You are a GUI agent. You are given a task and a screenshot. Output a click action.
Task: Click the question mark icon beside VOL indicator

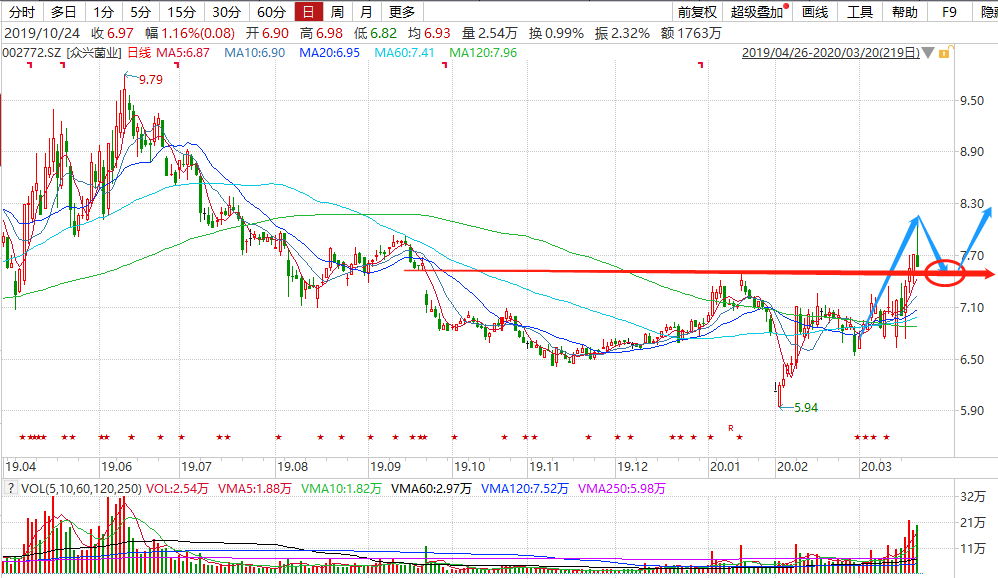[x=10, y=489]
